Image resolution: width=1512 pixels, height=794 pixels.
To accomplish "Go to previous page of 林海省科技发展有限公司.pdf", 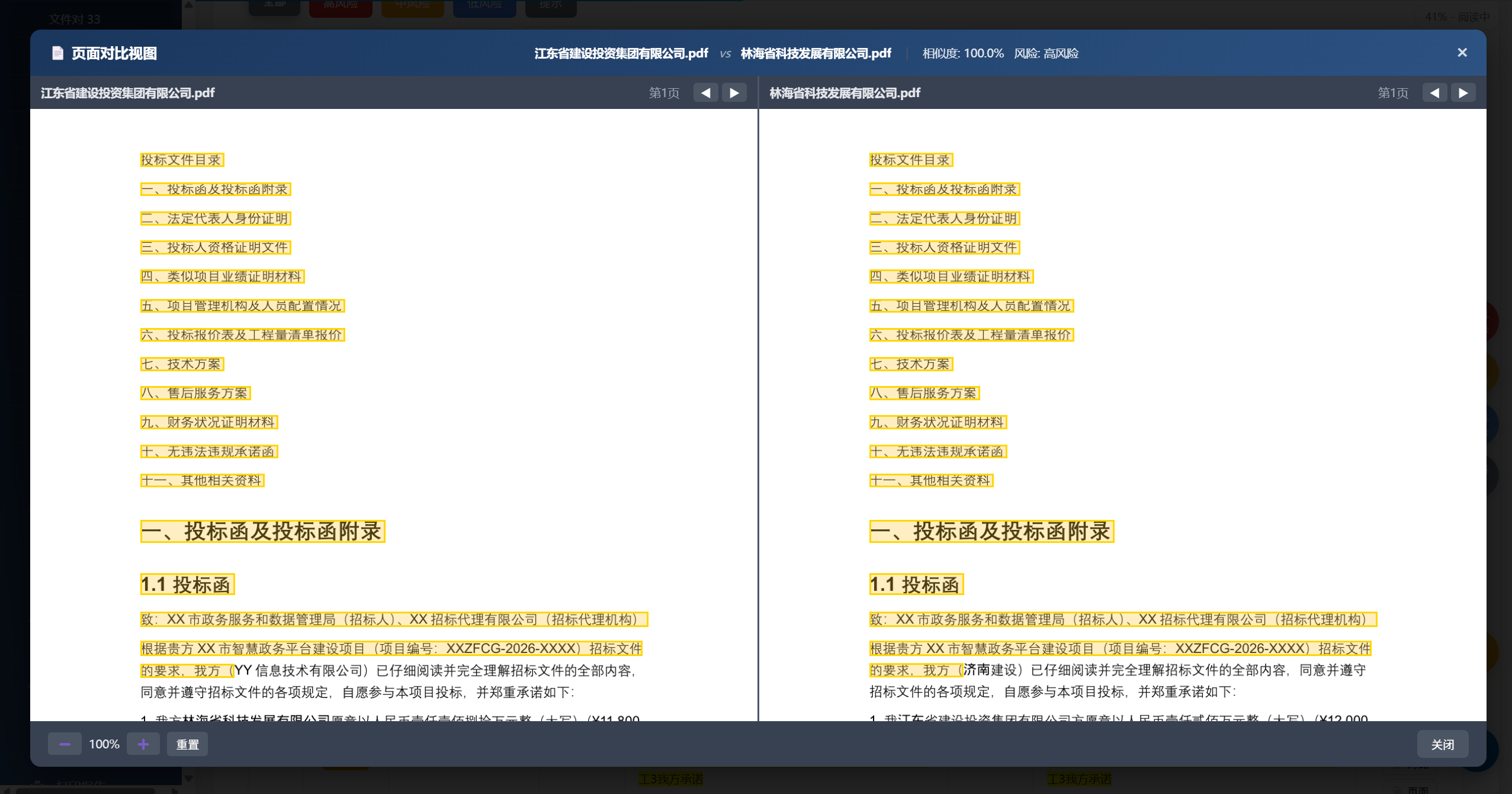I will [1434, 92].
